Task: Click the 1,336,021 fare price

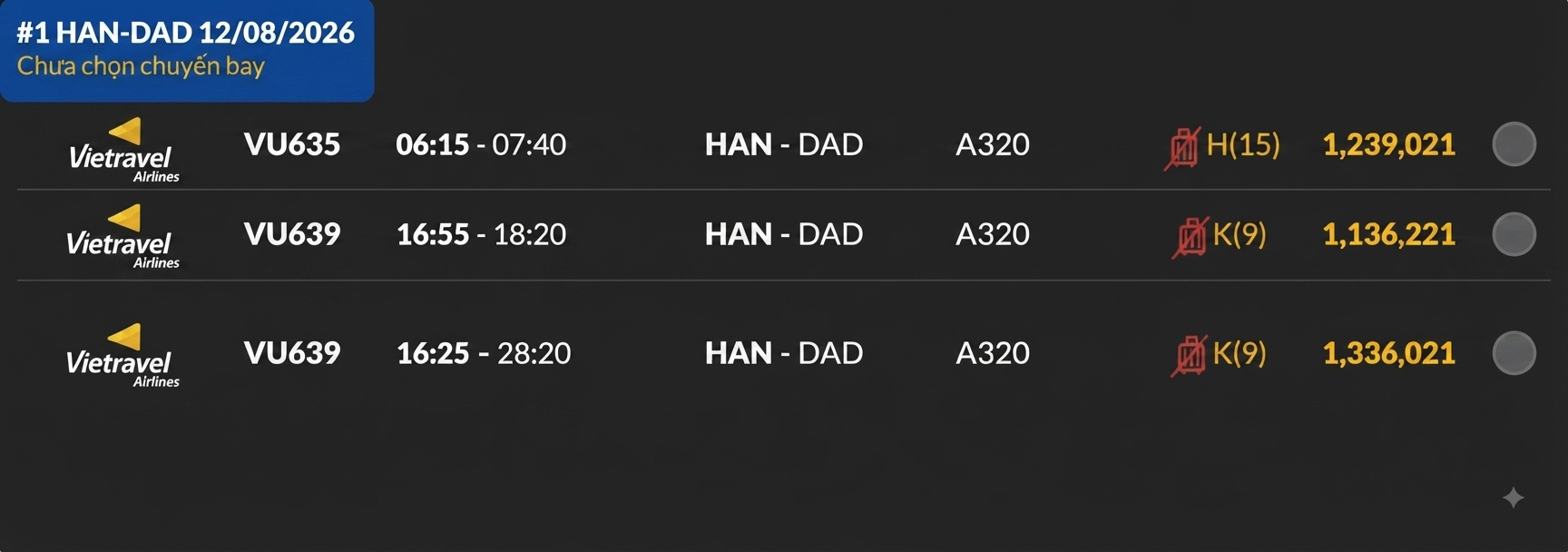Action: pos(1388,353)
